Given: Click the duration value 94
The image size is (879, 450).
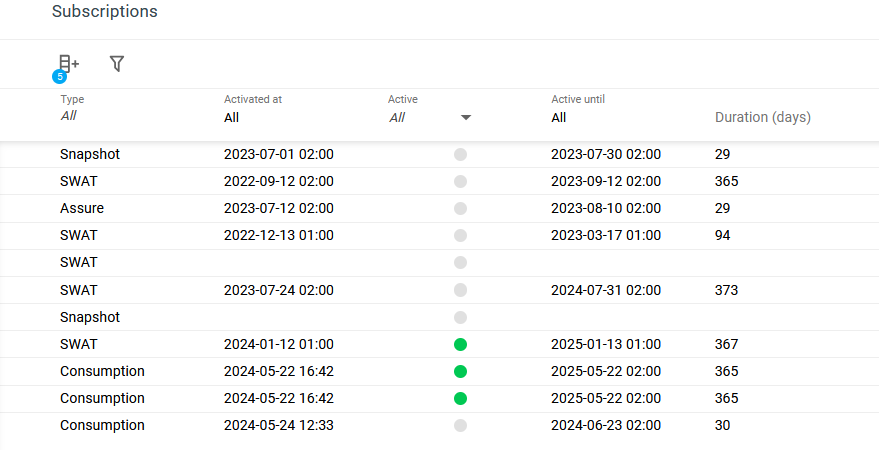Looking at the screenshot, I should pyautogui.click(x=722, y=236).
